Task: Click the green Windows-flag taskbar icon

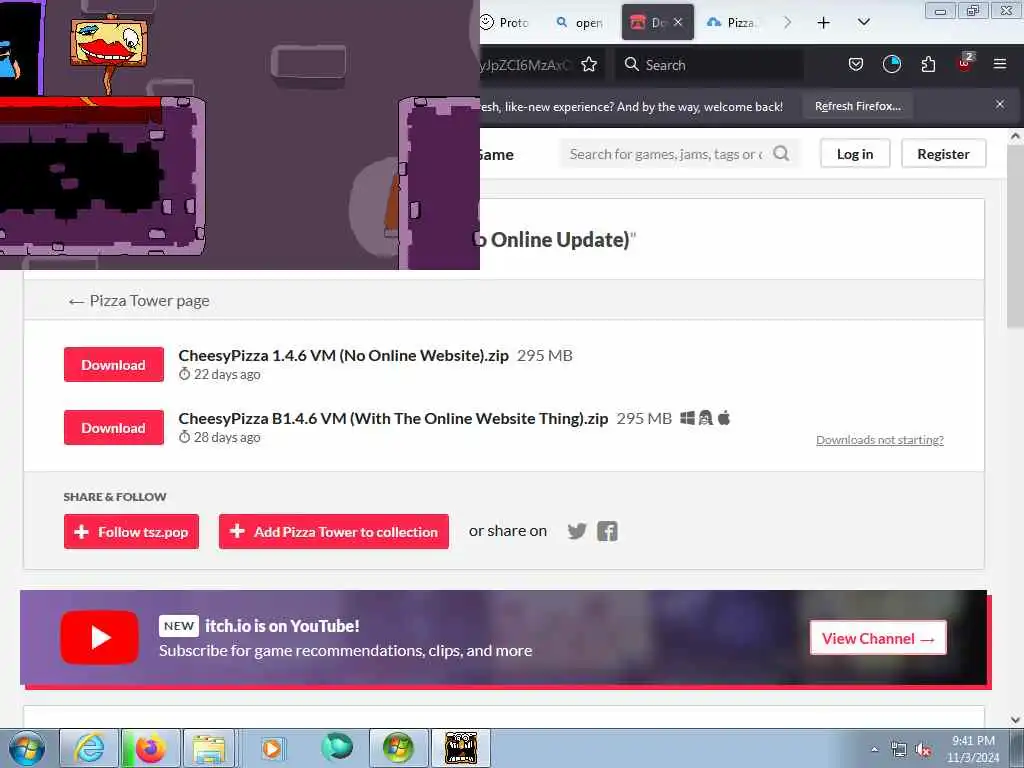Action: 398,748
